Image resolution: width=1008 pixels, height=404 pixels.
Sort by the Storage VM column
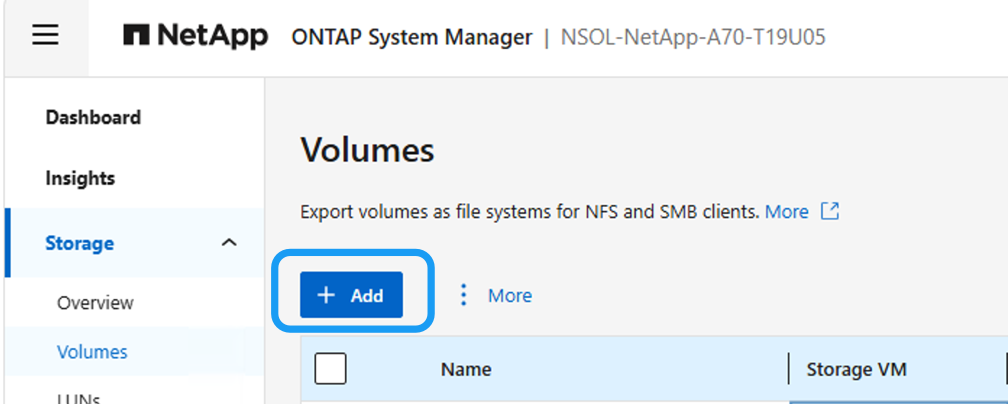(856, 369)
